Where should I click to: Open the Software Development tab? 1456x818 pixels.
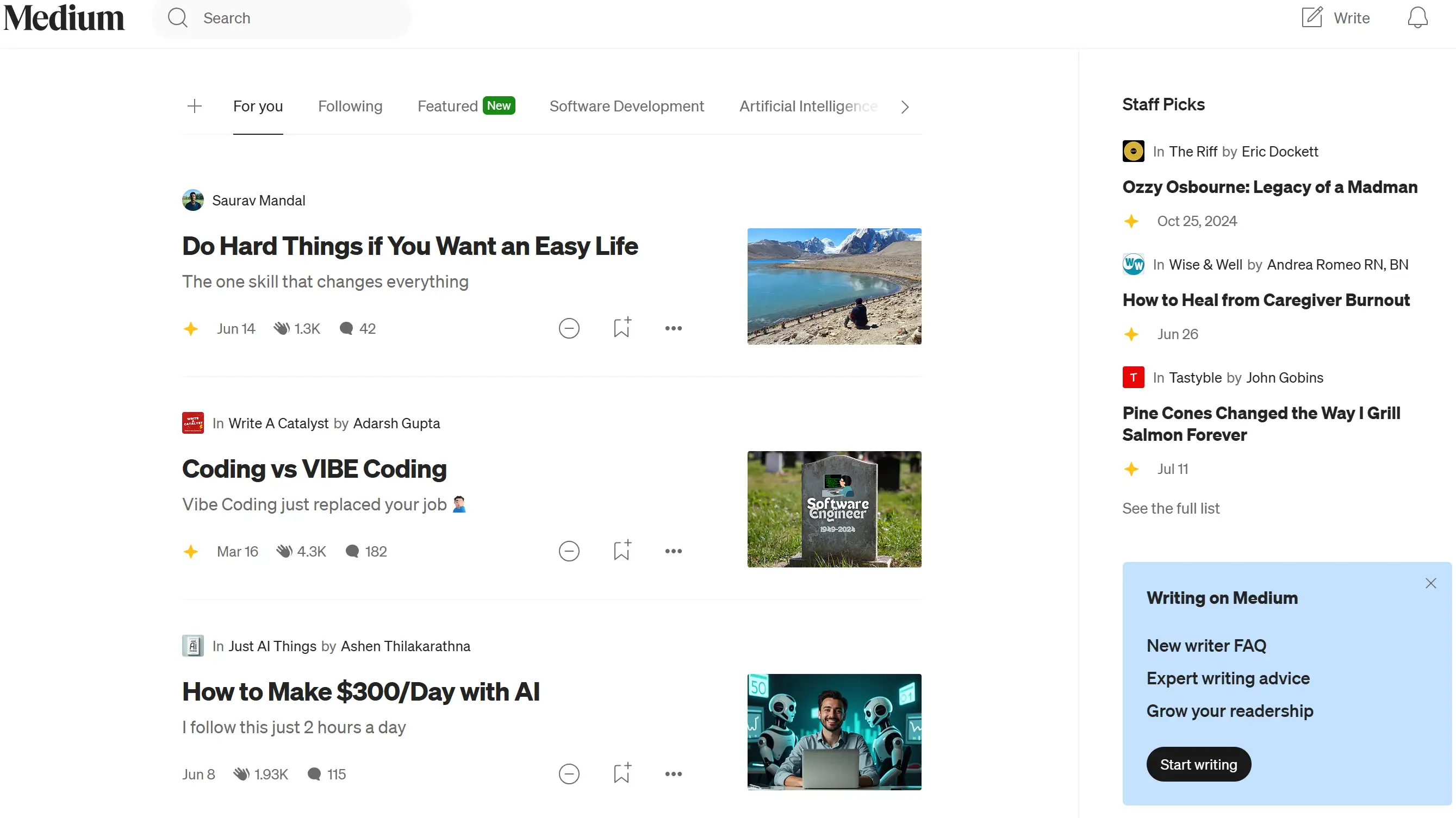(x=626, y=106)
